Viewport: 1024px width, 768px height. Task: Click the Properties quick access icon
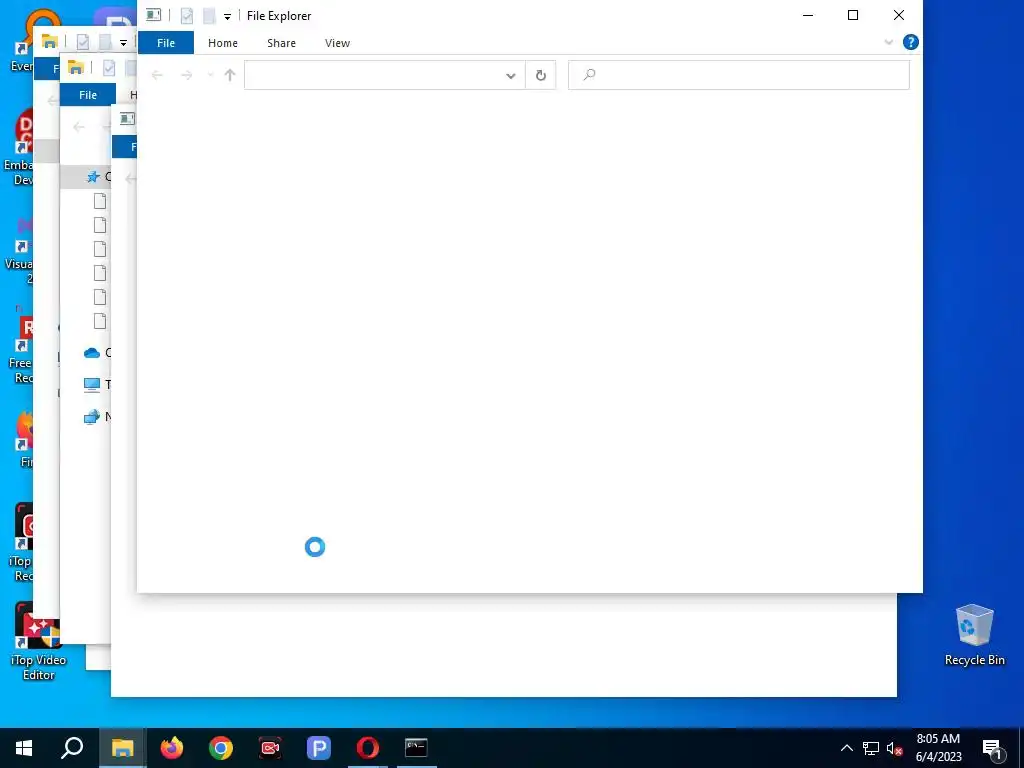[x=187, y=16]
